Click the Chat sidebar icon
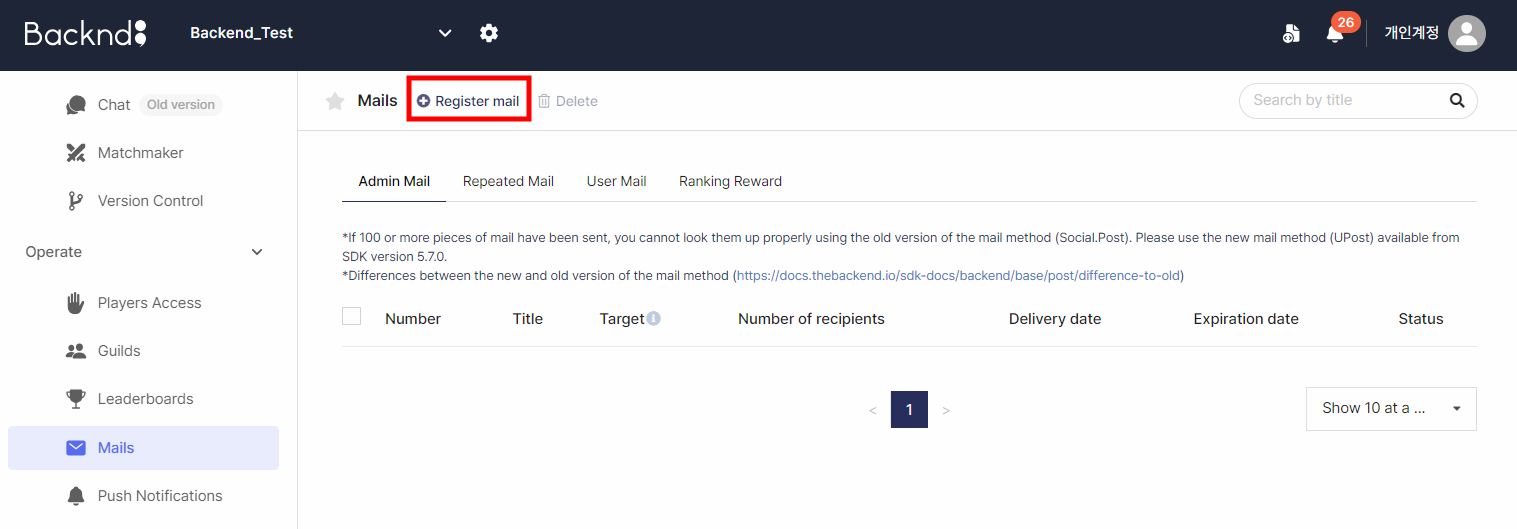1517x529 pixels. 76,105
